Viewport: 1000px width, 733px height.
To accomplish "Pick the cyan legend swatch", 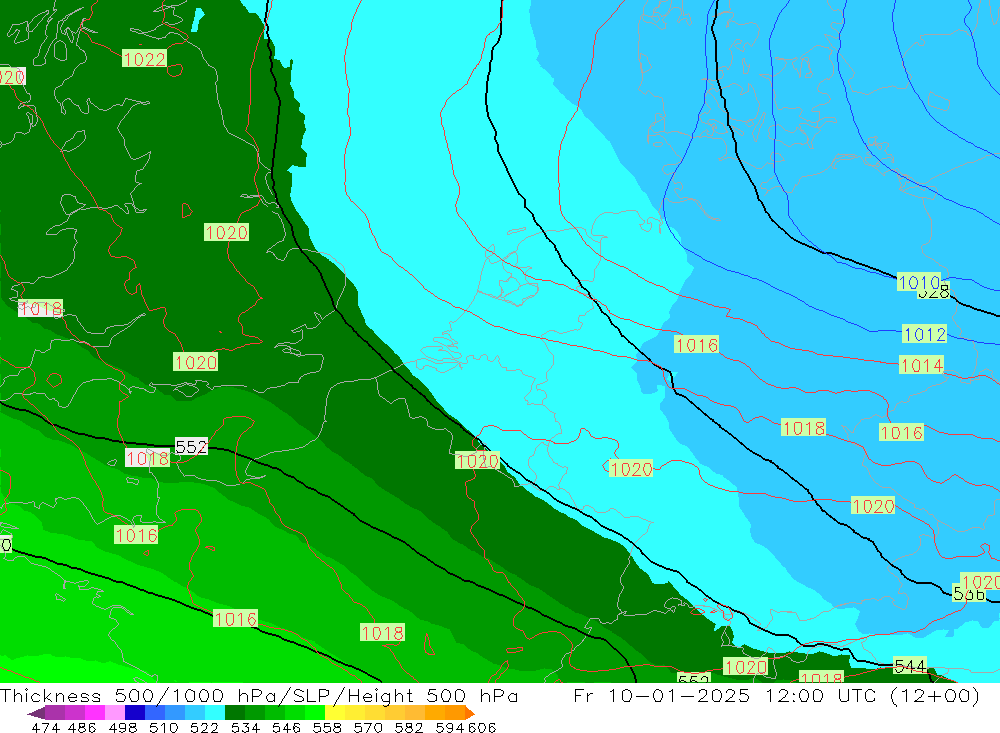I will click(214, 713).
